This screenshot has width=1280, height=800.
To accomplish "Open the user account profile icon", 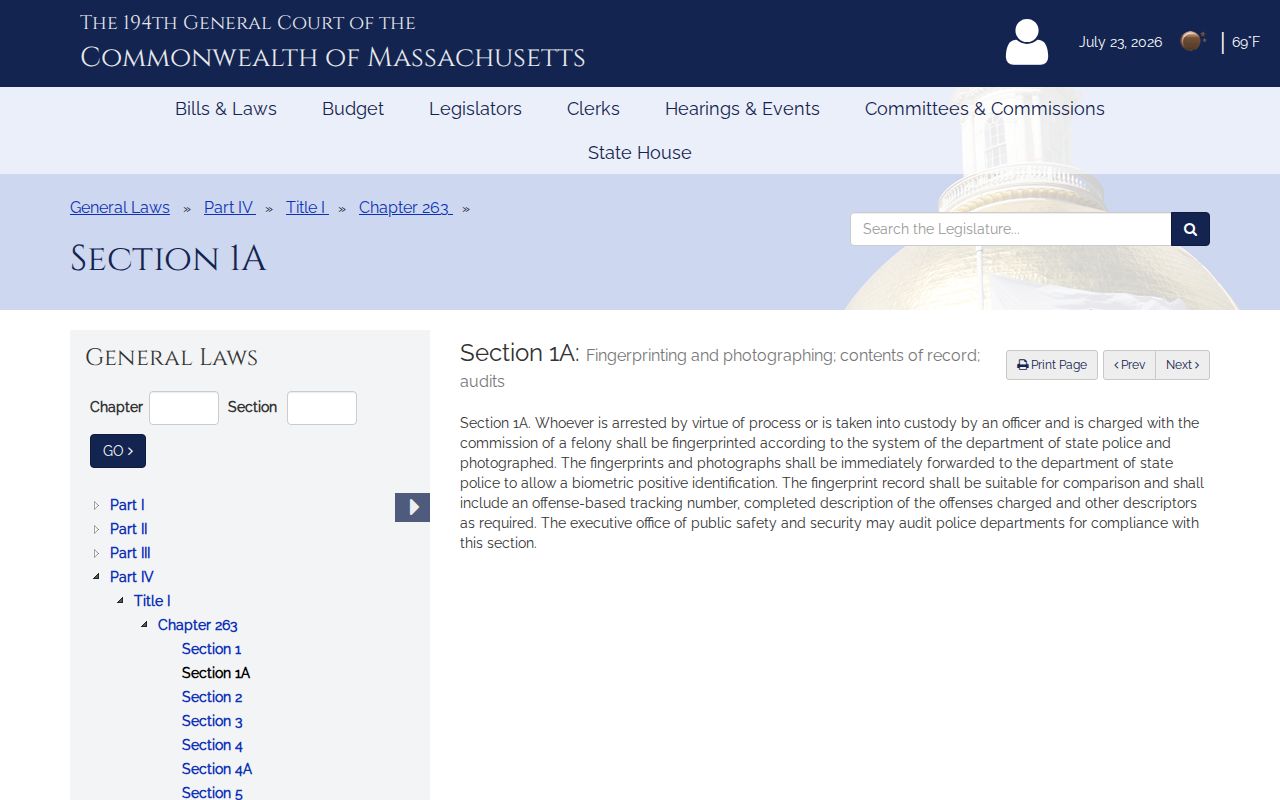I will coord(1027,42).
